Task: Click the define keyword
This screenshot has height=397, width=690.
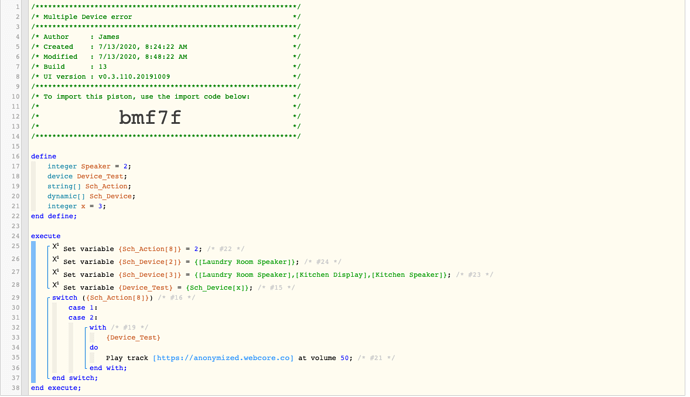Action: [x=44, y=156]
